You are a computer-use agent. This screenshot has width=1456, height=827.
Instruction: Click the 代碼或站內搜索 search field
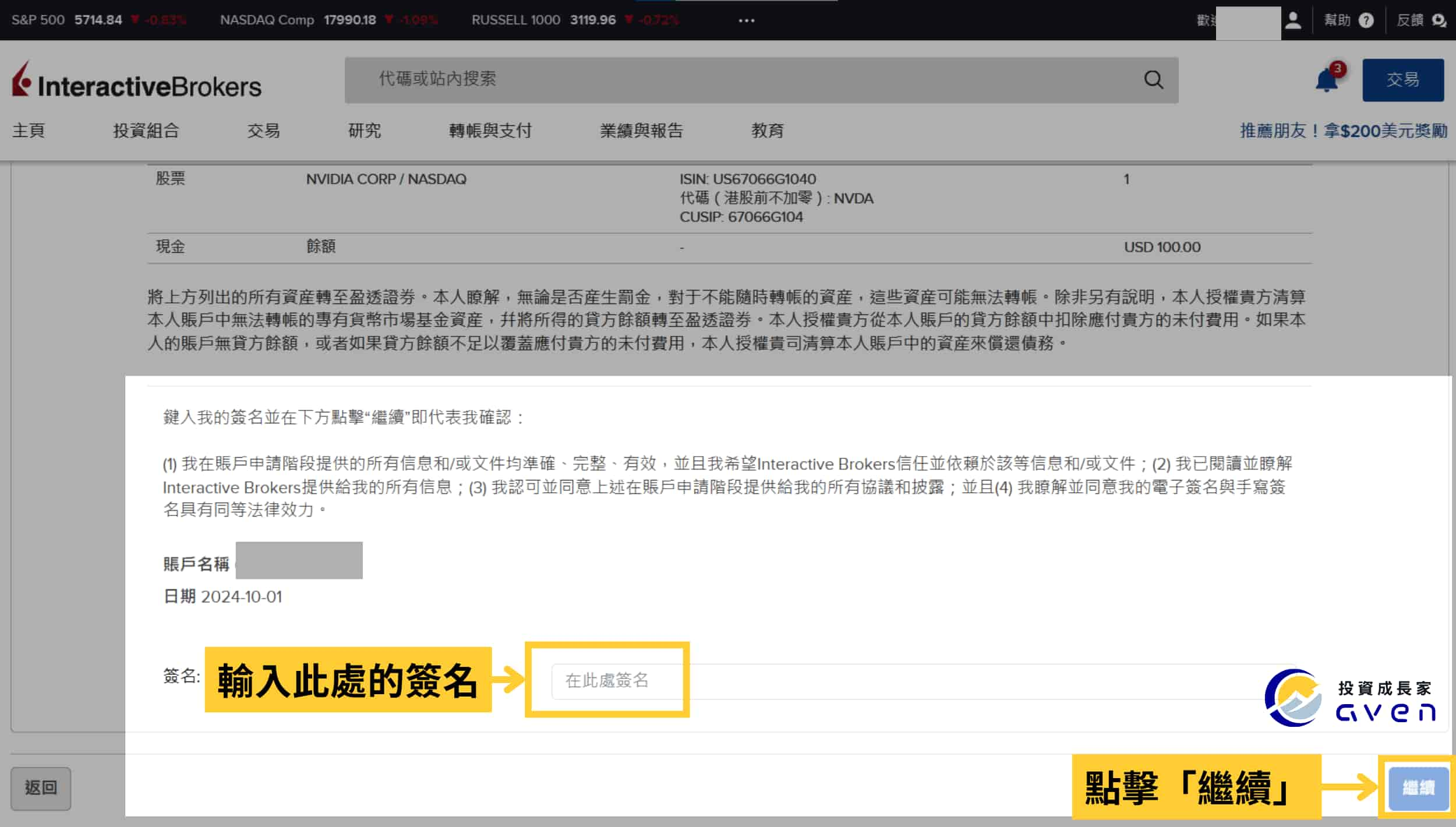pos(761,80)
